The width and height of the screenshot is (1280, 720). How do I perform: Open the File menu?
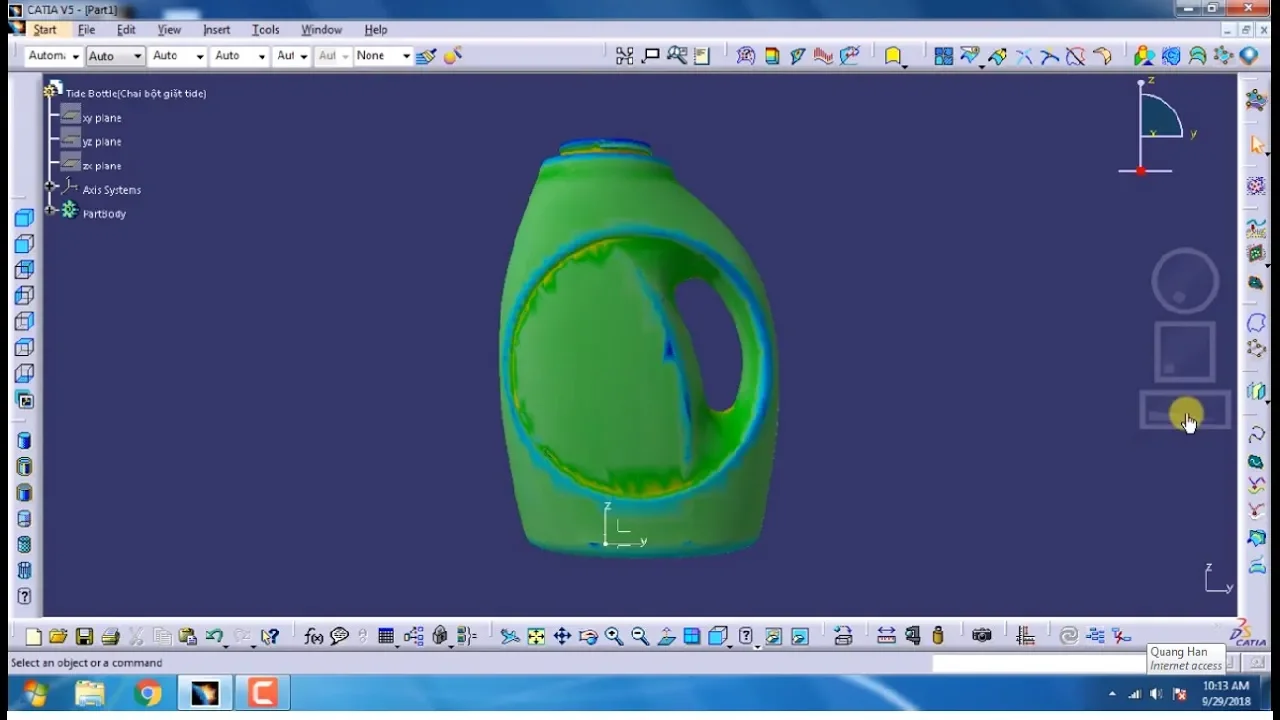coord(87,29)
